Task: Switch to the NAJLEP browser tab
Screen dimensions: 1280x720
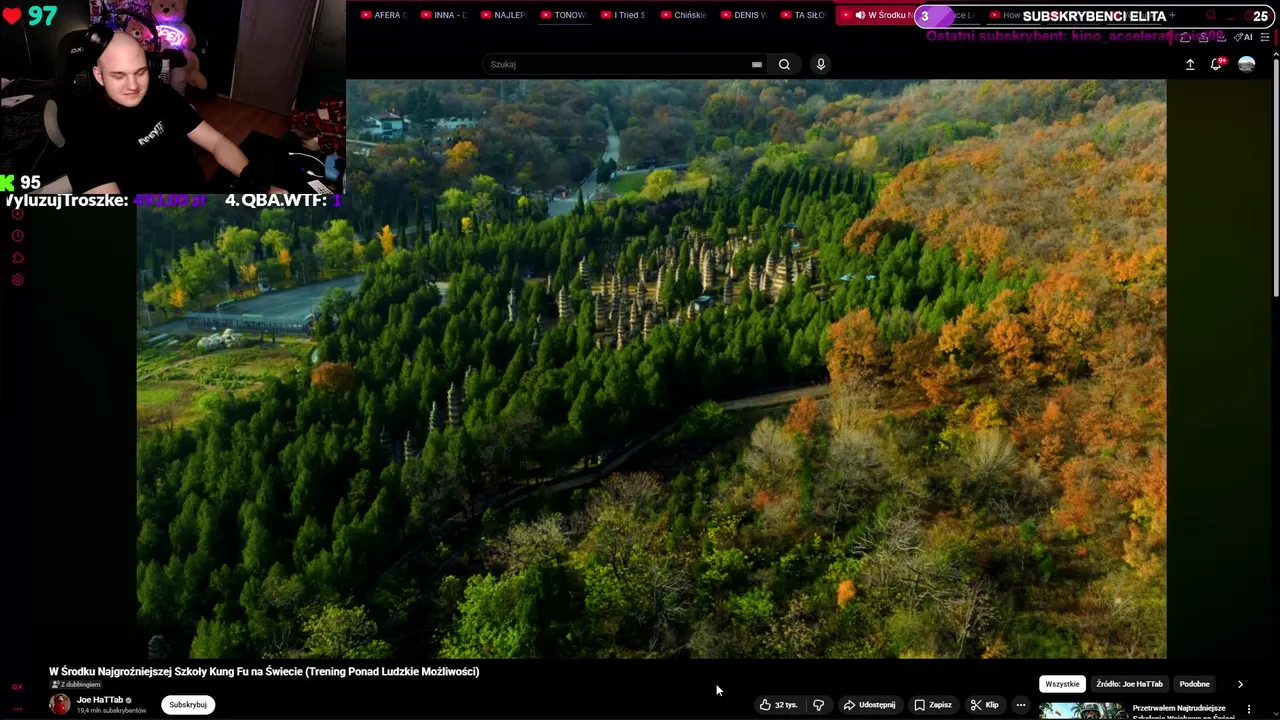Action: pyautogui.click(x=504, y=15)
